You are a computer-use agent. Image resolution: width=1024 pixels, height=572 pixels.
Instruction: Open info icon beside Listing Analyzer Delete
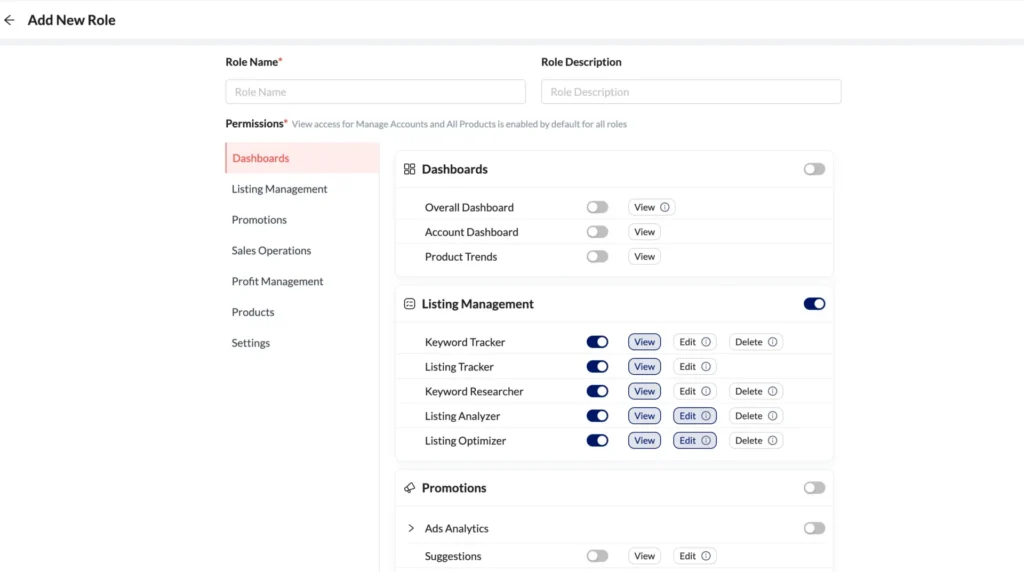click(x=773, y=416)
